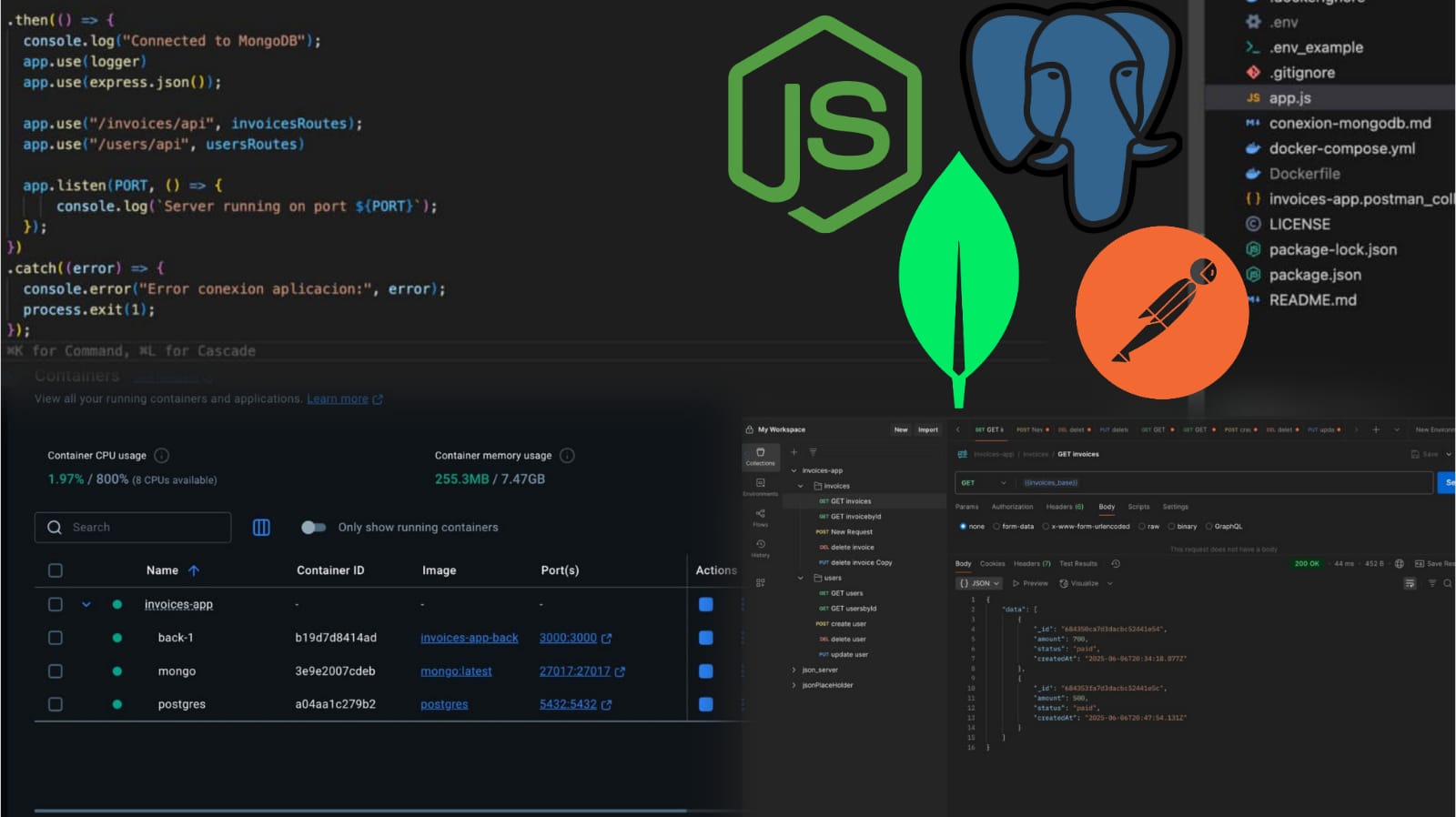Click the info icon next to Container memory usage
This screenshot has height=817, width=1456.
click(x=567, y=455)
